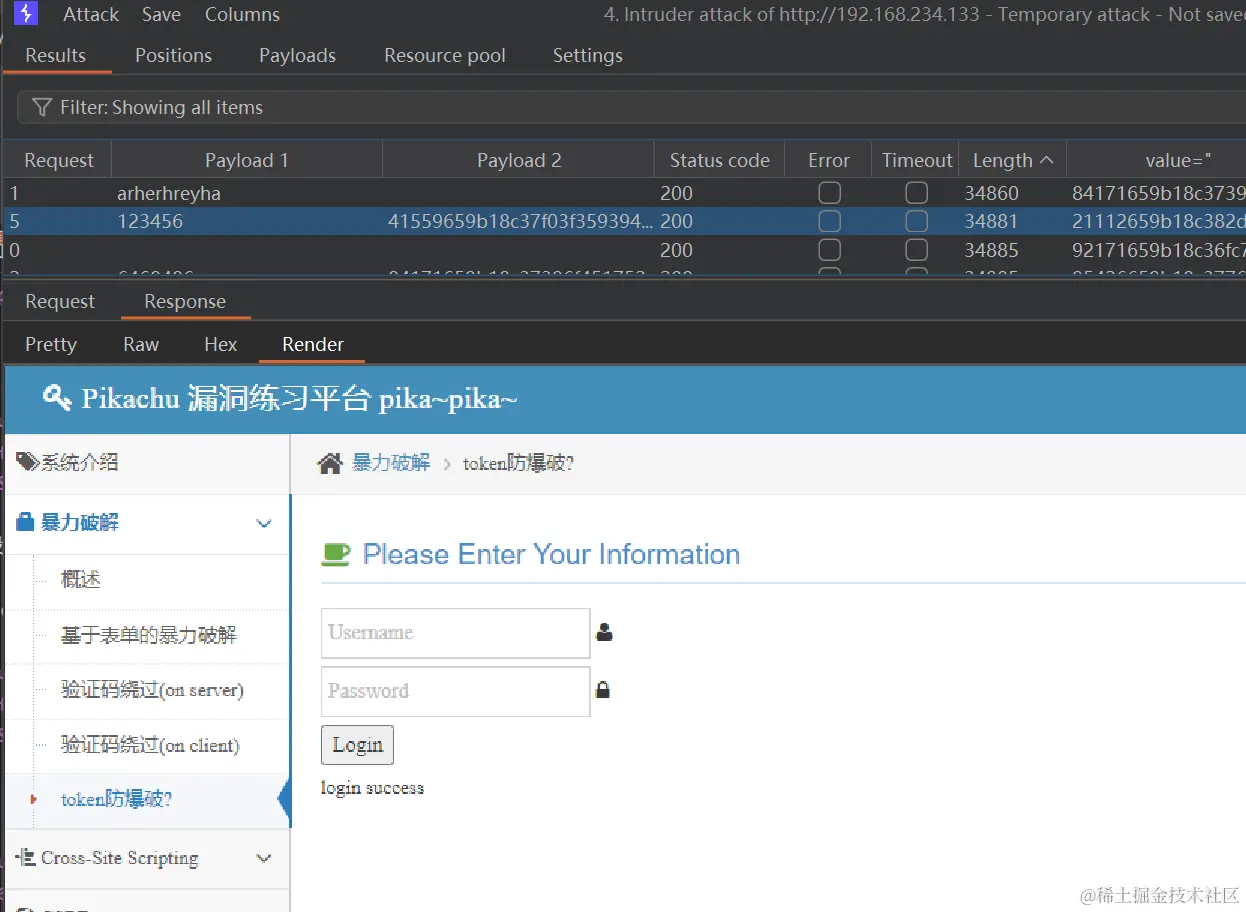Click the lock icon beside 暴力破解 menu
This screenshot has height=912, width=1246.
pyautogui.click(x=25, y=522)
